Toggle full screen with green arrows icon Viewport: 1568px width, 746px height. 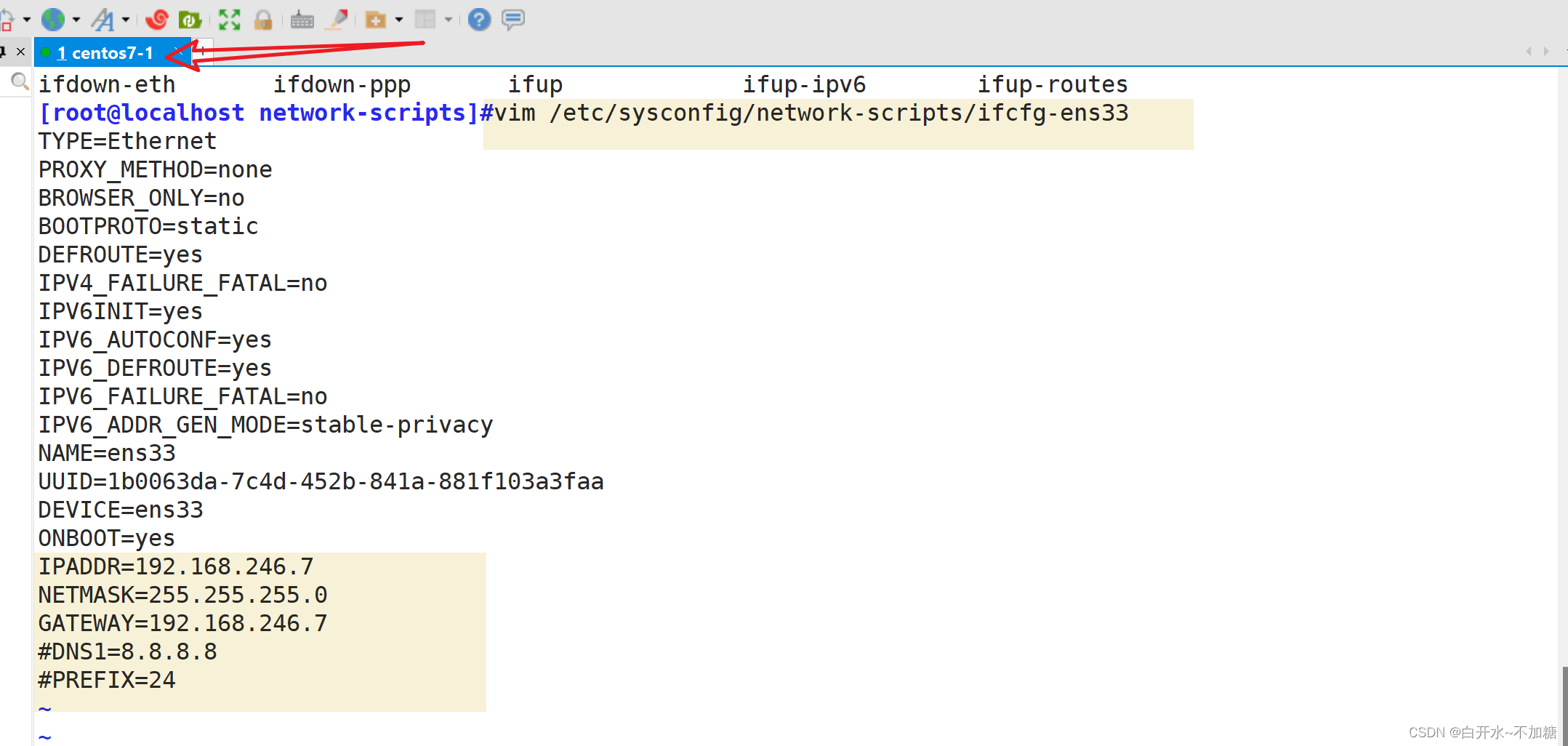(x=230, y=20)
